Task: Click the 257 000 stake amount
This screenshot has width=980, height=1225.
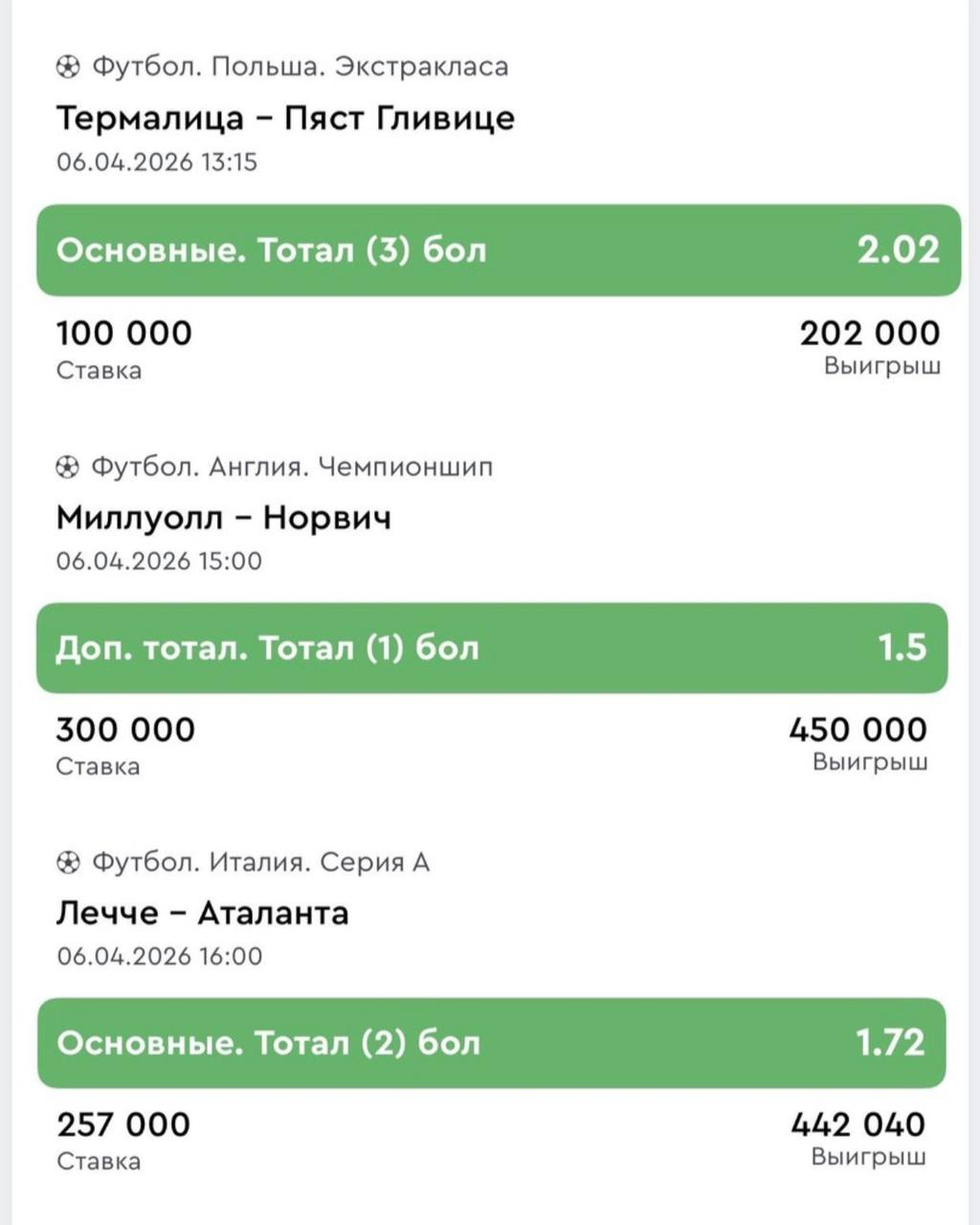Action: (x=123, y=1125)
